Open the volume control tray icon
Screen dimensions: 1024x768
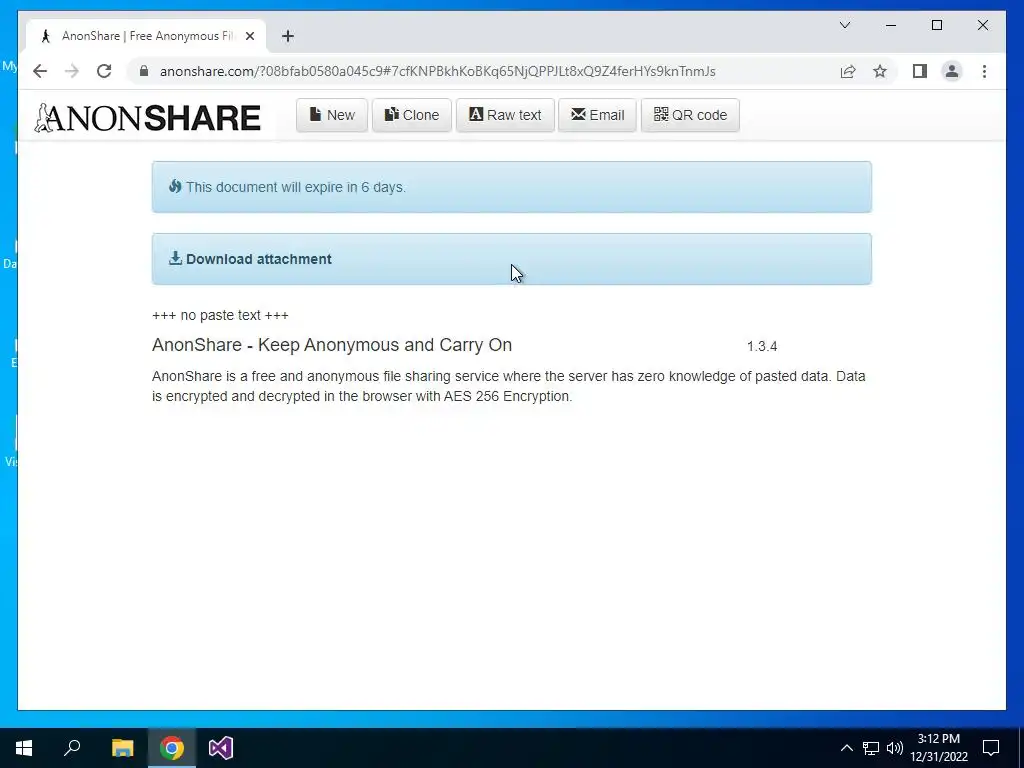895,748
